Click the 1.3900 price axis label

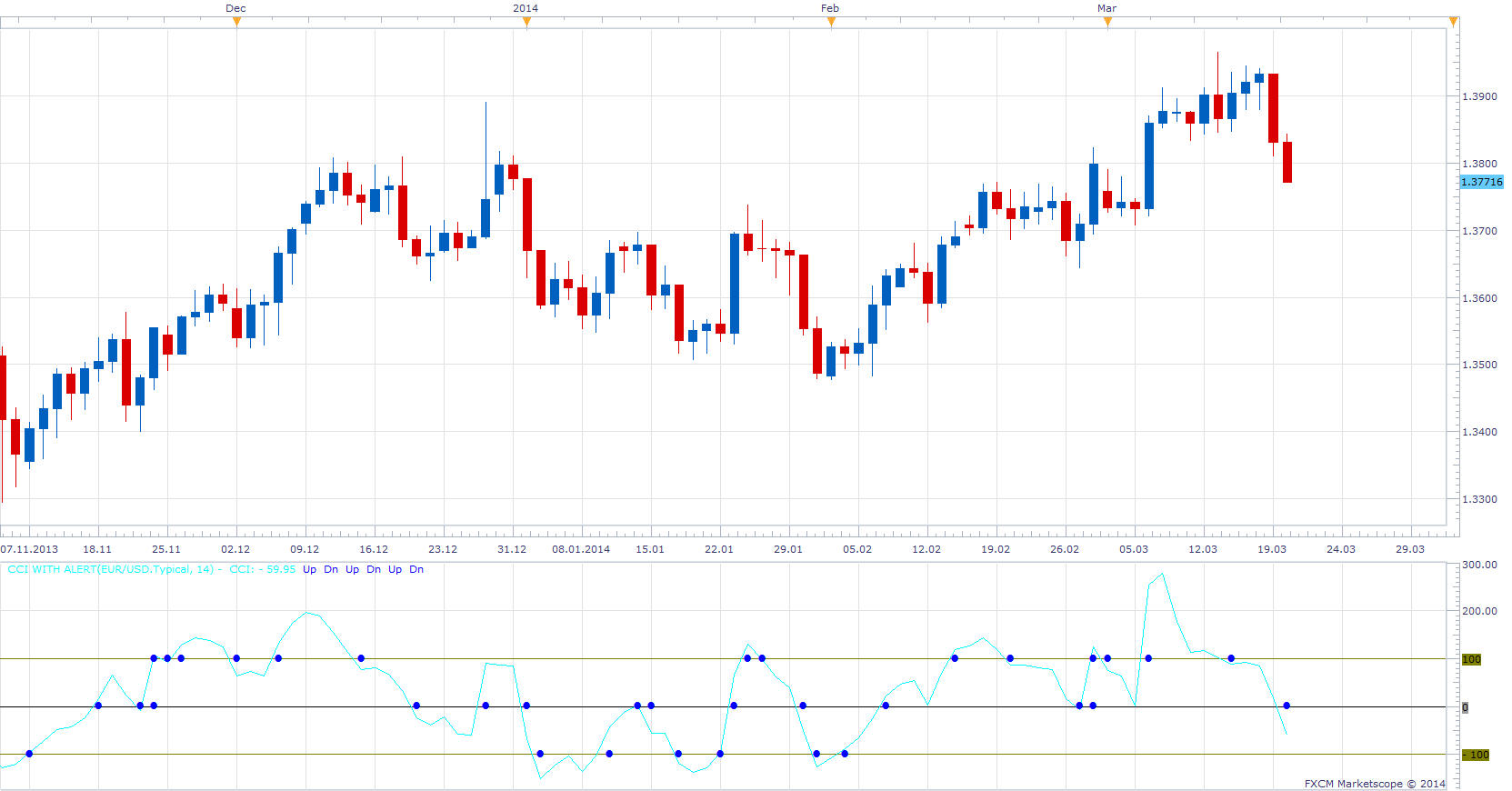point(1479,96)
